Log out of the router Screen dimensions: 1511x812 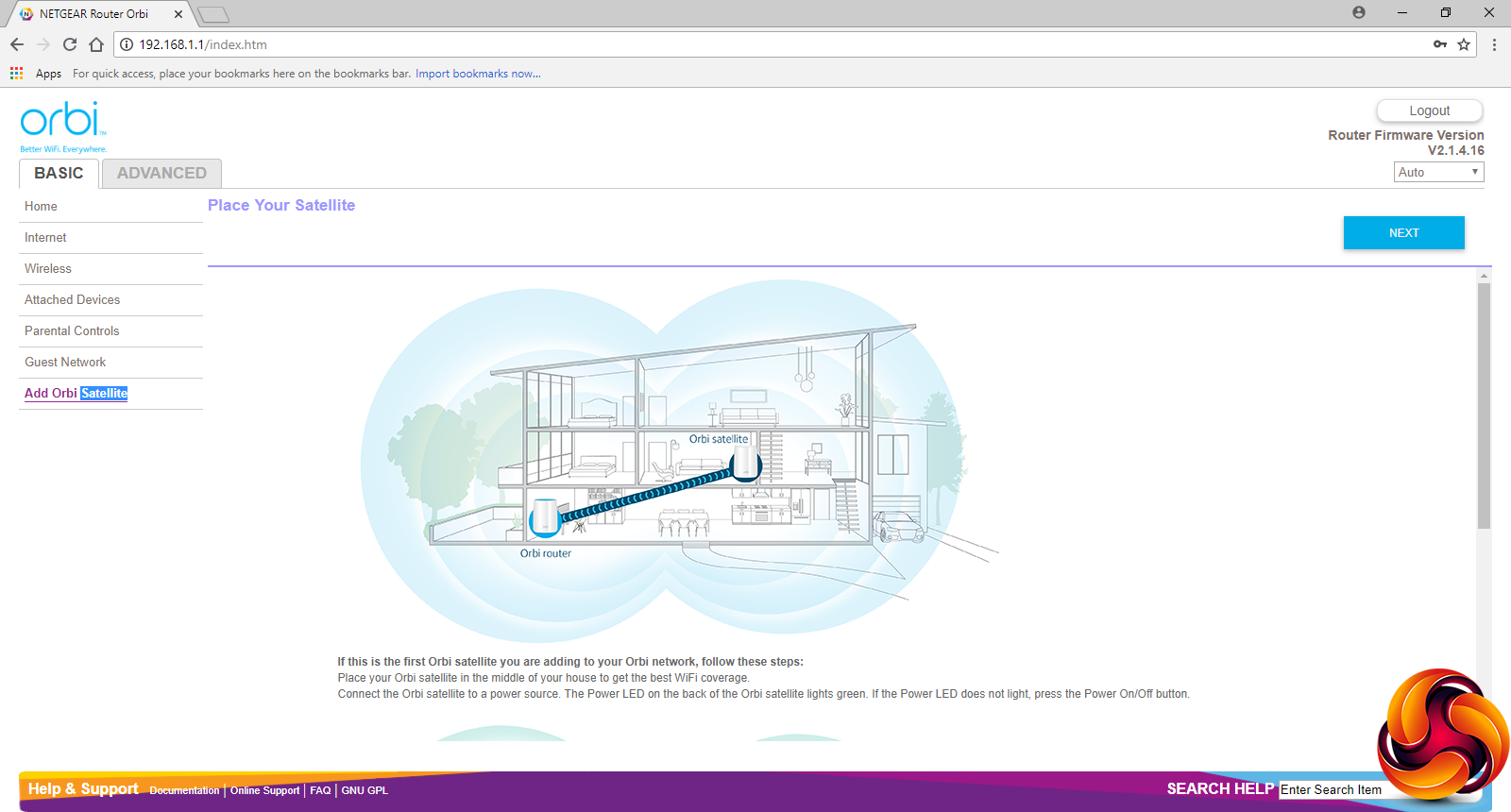tap(1430, 110)
